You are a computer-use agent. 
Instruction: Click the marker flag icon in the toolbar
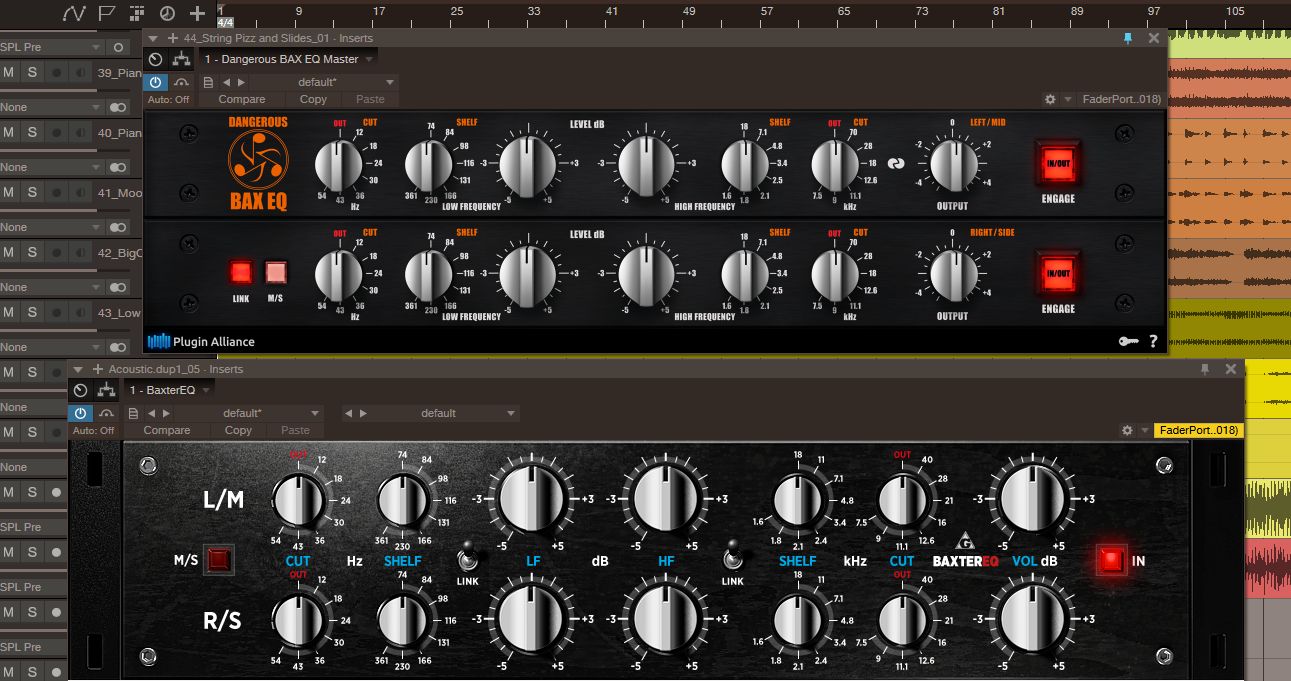pos(108,13)
